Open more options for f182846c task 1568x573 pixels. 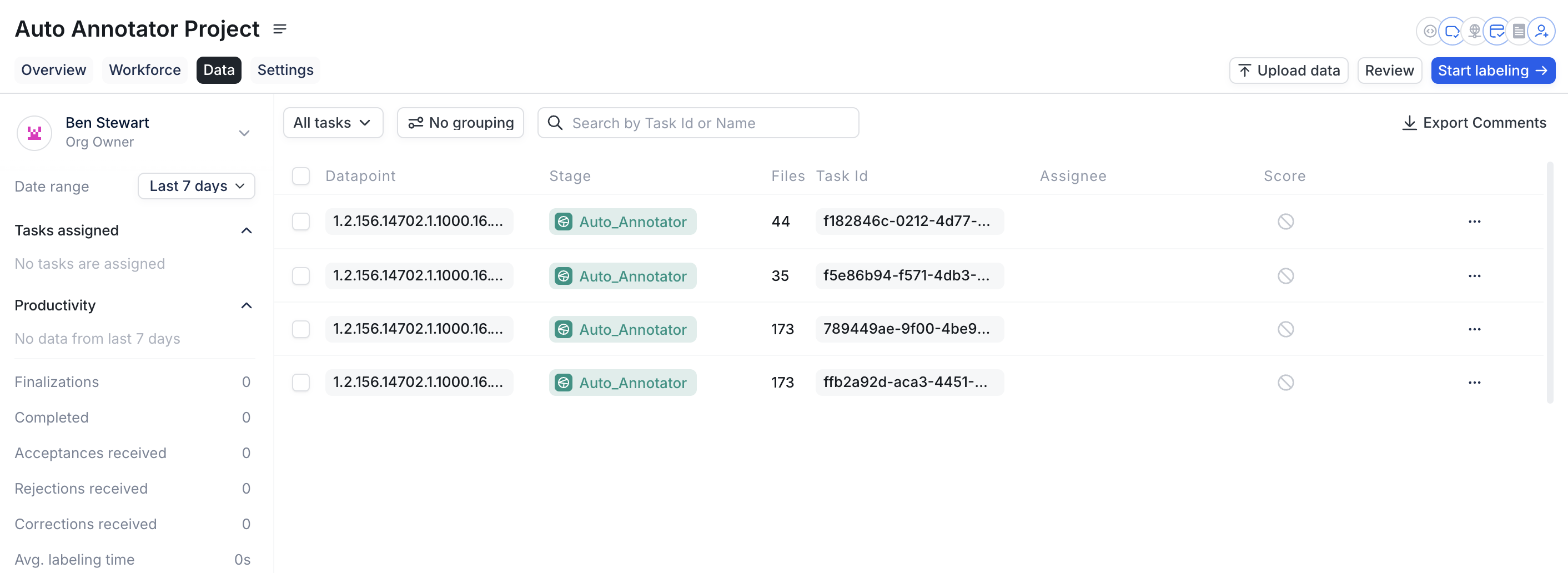coord(1474,222)
